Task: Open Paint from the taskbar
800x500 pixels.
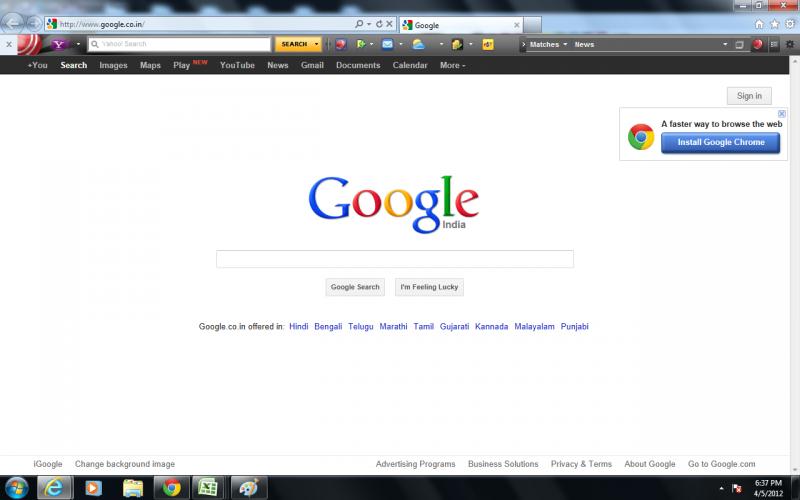Action: [248, 488]
